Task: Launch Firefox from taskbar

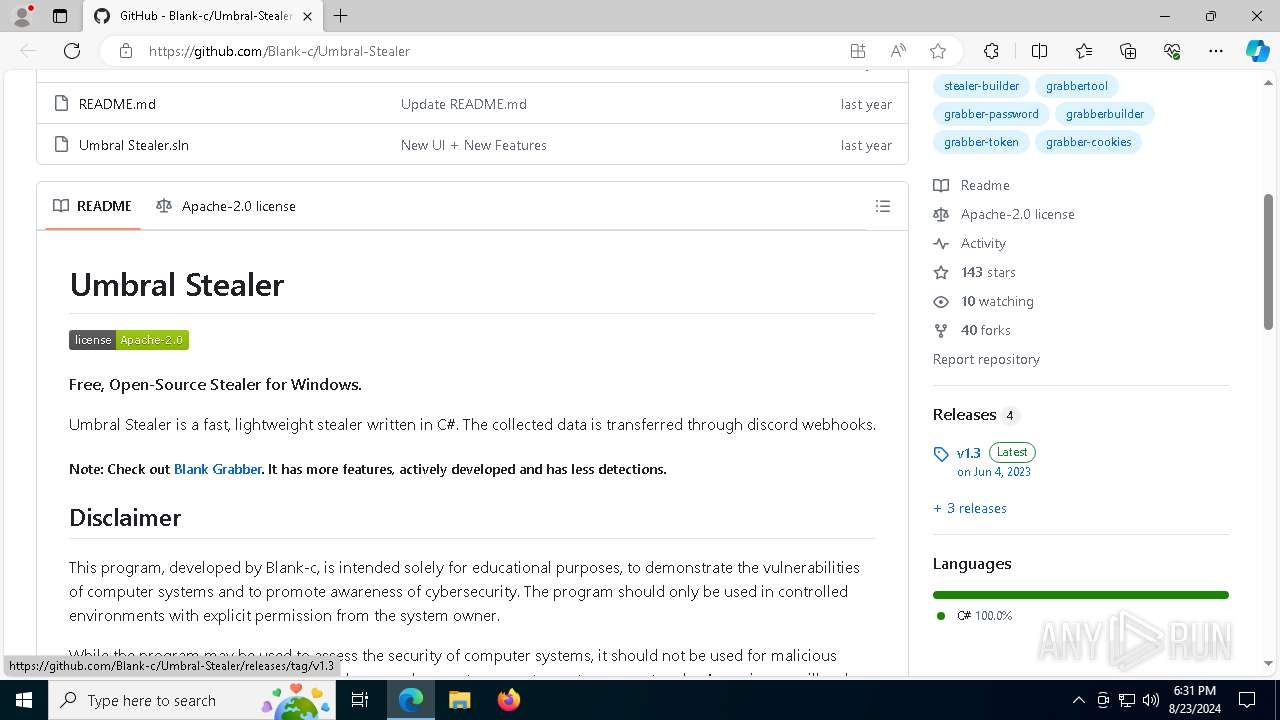Action: pos(508,700)
